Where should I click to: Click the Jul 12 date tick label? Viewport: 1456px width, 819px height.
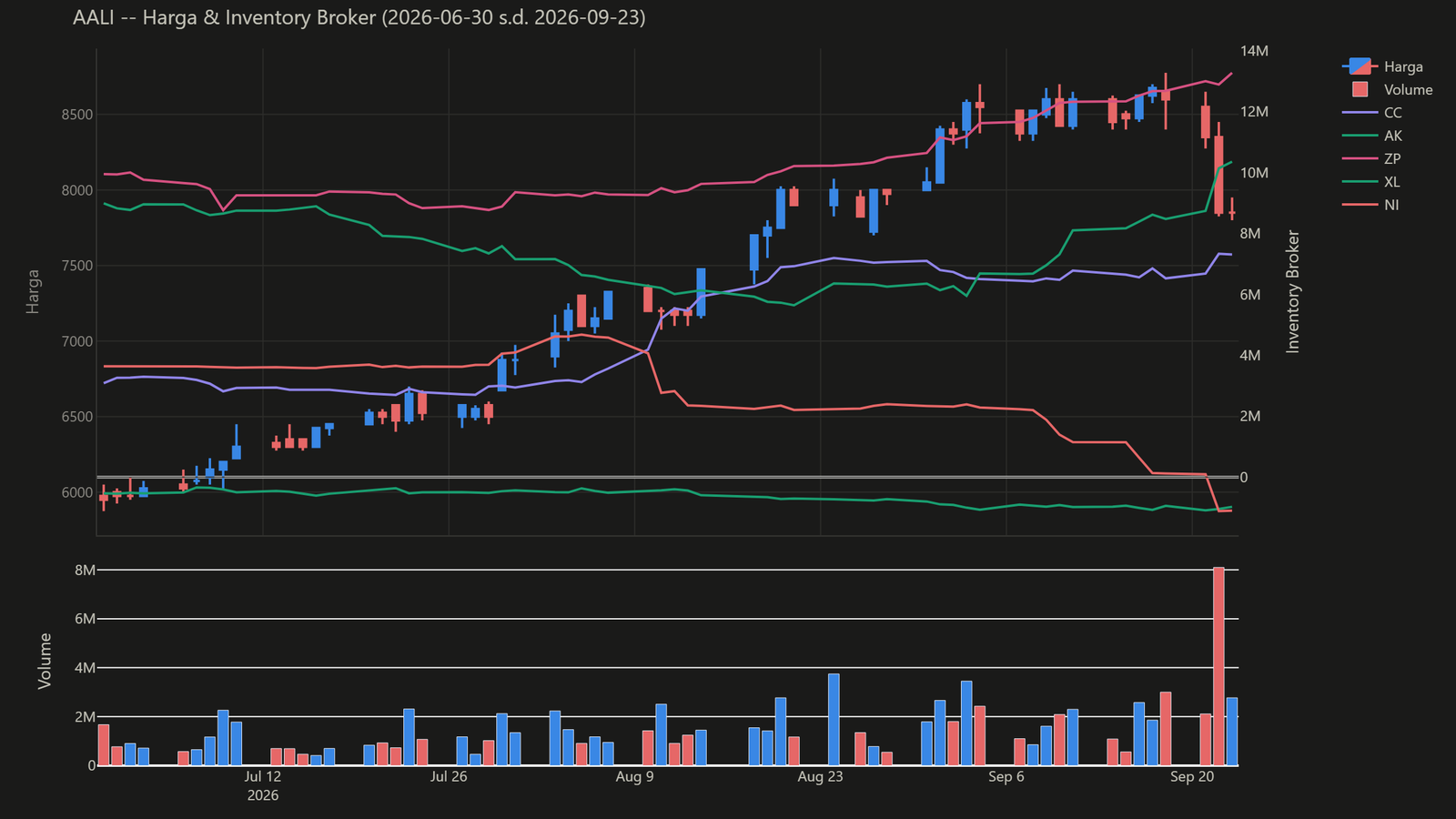pos(263,776)
